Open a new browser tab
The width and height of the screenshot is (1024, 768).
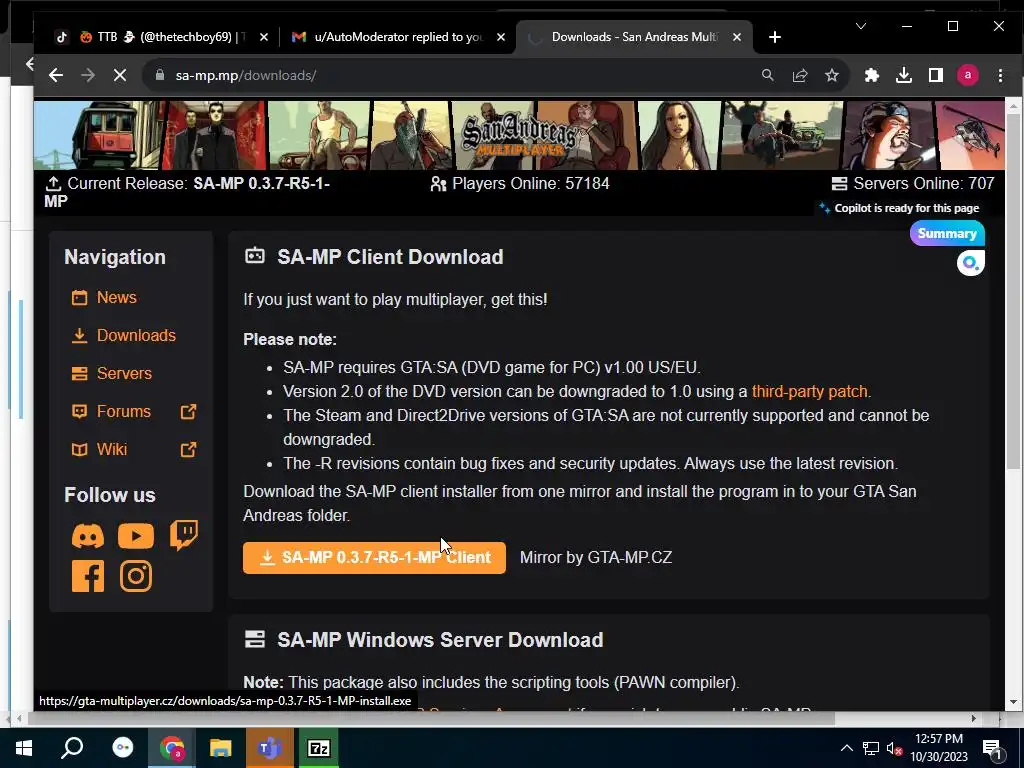pyautogui.click(x=775, y=37)
